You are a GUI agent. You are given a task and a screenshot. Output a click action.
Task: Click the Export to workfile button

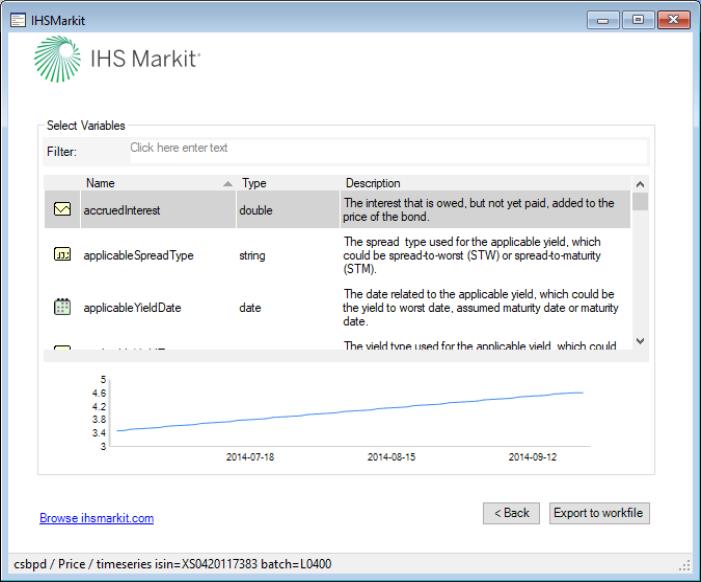click(x=598, y=513)
